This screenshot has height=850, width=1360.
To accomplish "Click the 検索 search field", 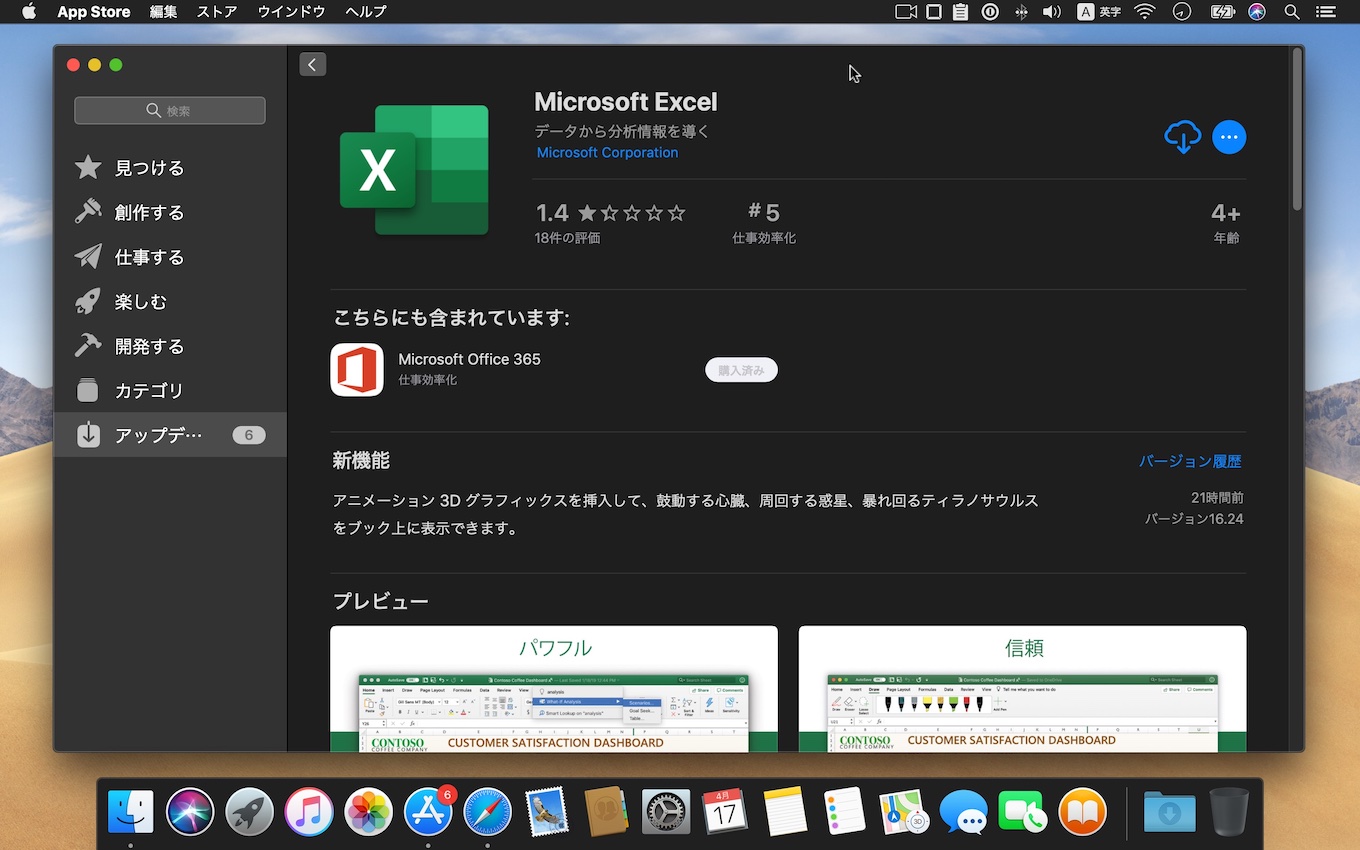I will pyautogui.click(x=170, y=110).
